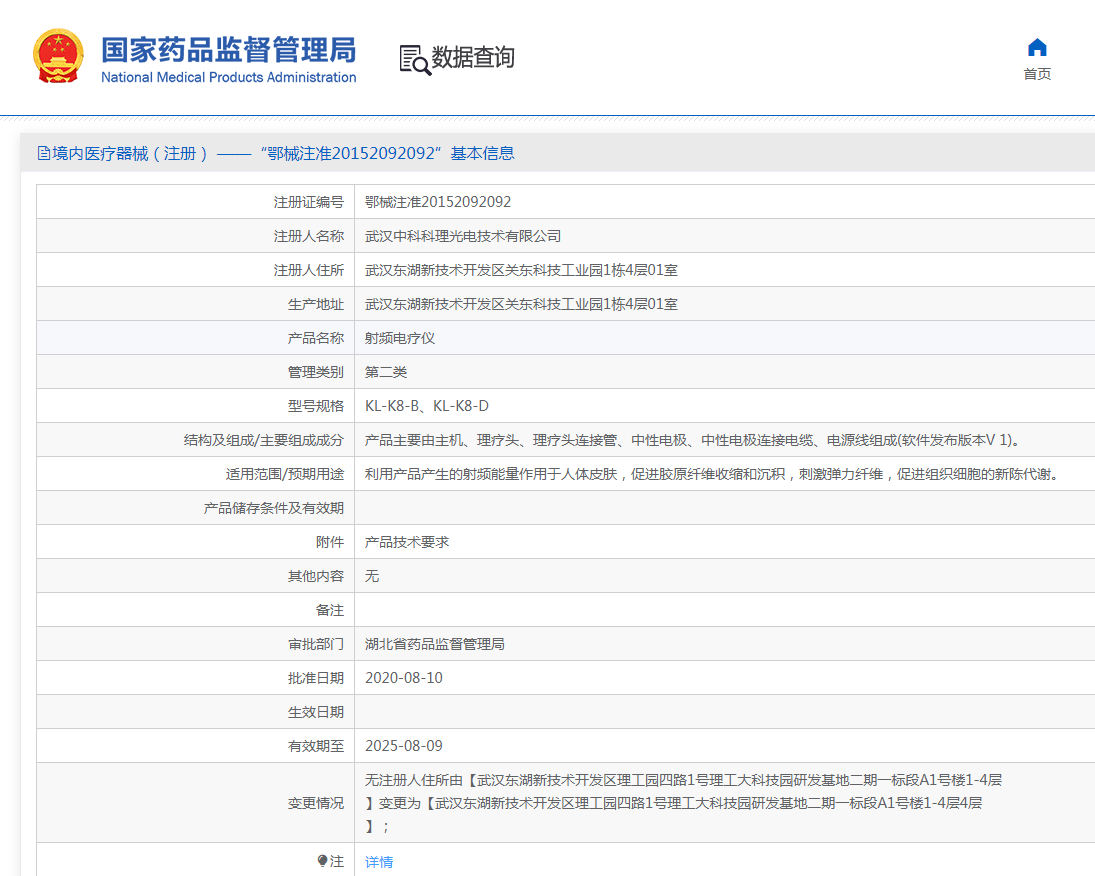Click approval department 湖北省药品监督管理局
Screen dimensions: 1095x876
[x=434, y=644]
